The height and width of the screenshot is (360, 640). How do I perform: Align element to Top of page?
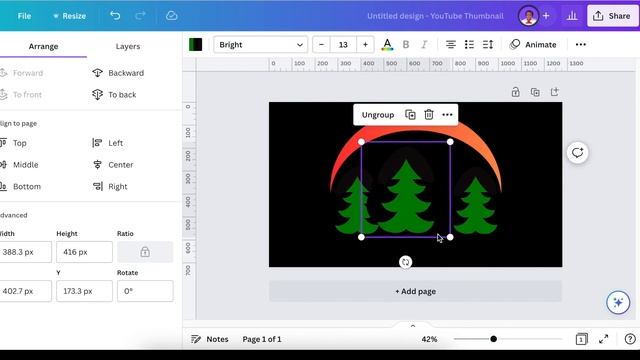pyautogui.click(x=14, y=143)
